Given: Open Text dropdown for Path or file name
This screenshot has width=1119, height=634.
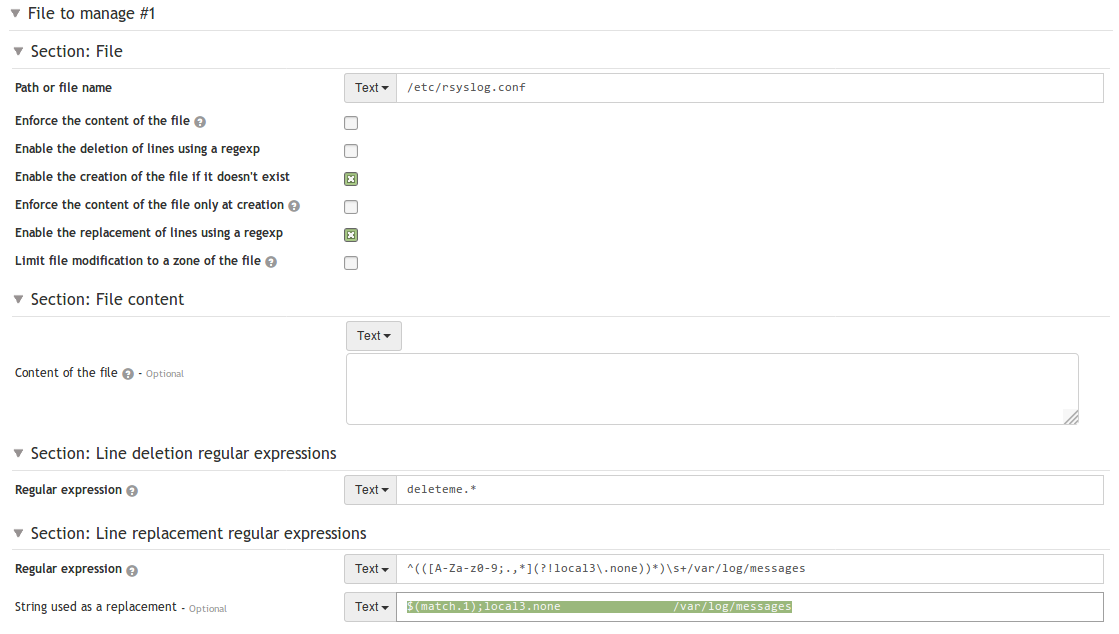Looking at the screenshot, I should [371, 88].
